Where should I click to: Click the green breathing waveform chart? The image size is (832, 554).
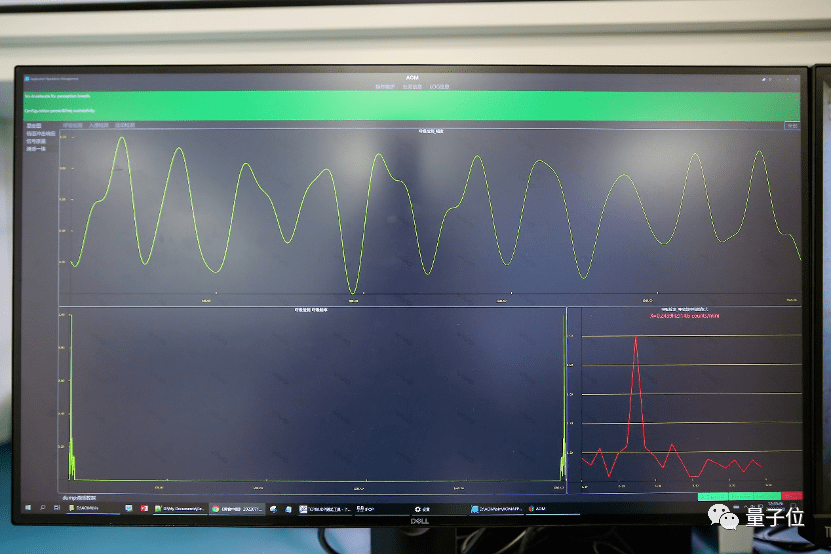point(430,215)
